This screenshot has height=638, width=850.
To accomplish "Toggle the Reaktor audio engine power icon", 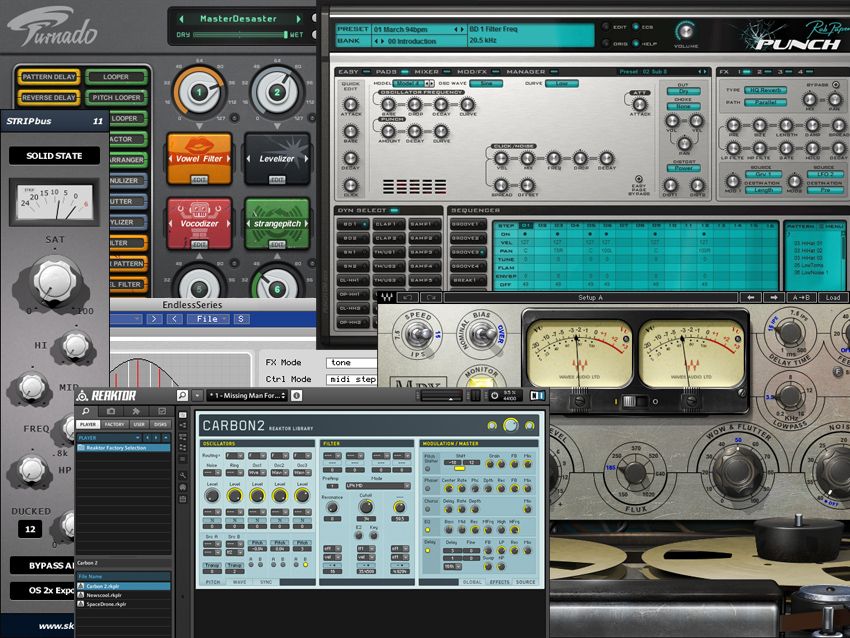I will (494, 396).
